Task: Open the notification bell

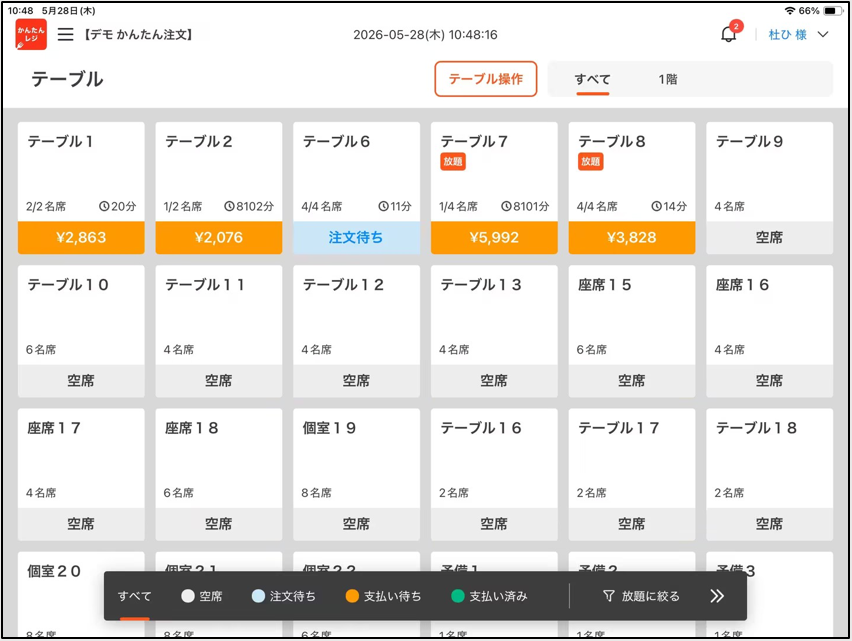Action: point(729,34)
